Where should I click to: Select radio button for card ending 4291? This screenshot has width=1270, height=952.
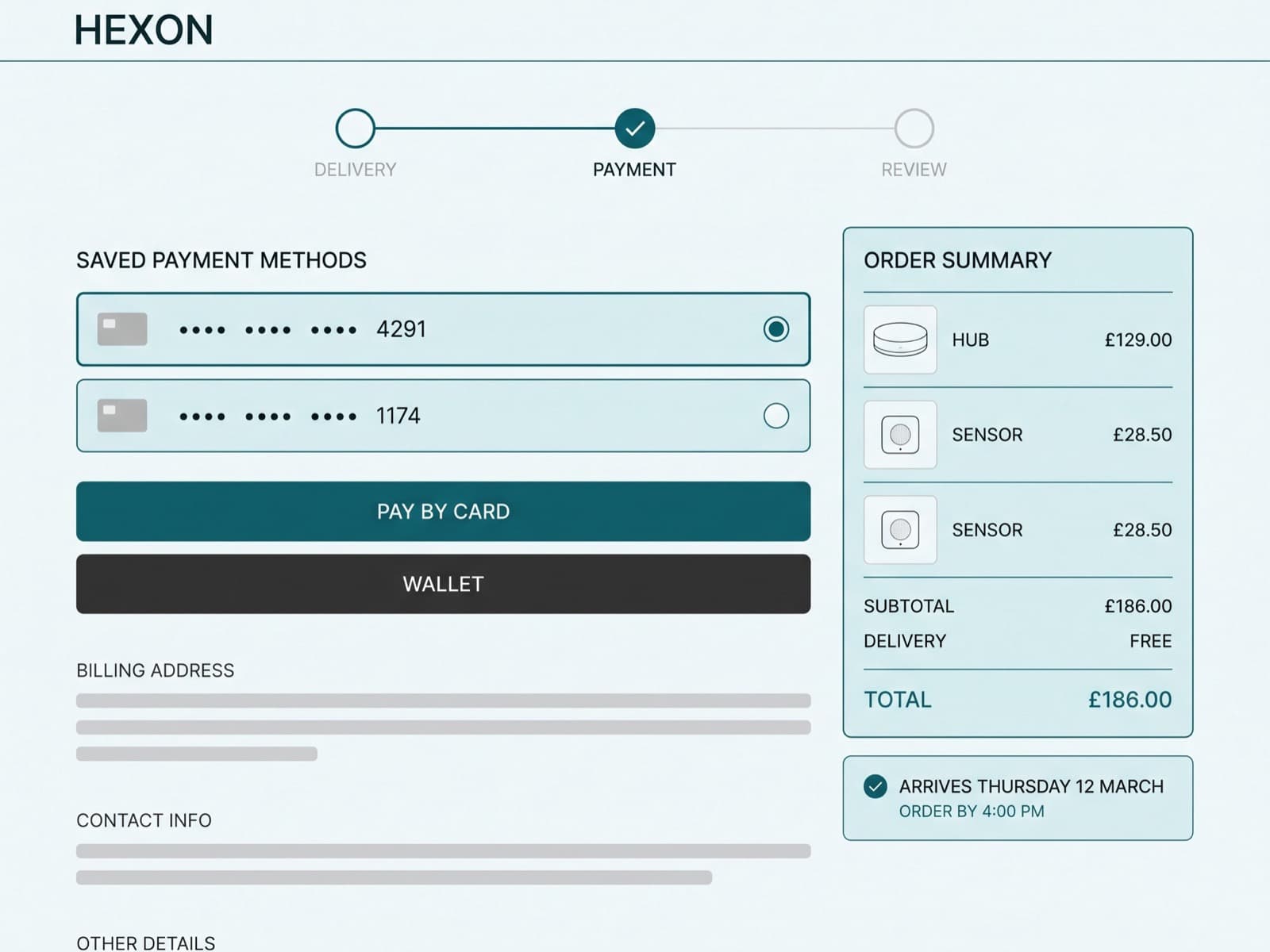776,329
